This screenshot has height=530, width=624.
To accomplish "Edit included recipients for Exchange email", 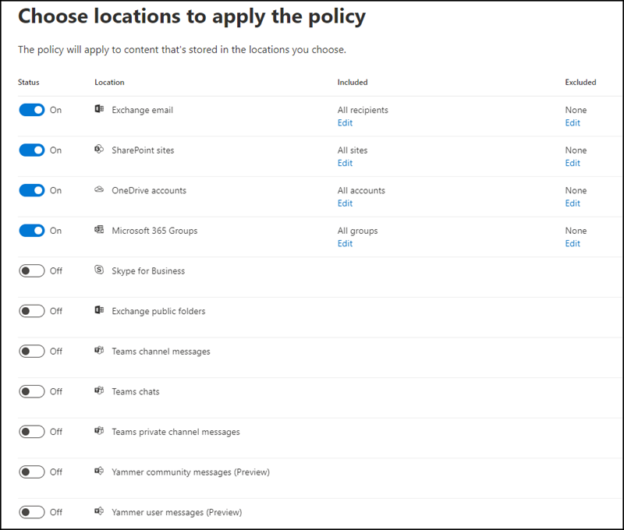I will tap(344, 123).
